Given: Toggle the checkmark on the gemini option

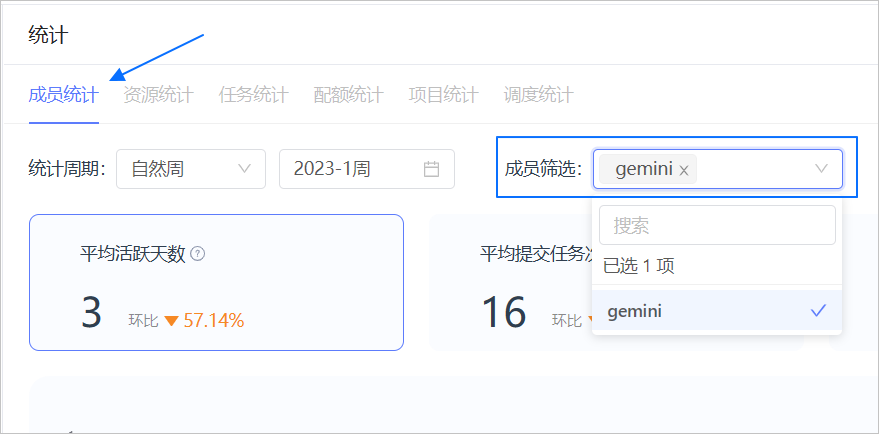Looking at the screenshot, I should click(x=818, y=311).
